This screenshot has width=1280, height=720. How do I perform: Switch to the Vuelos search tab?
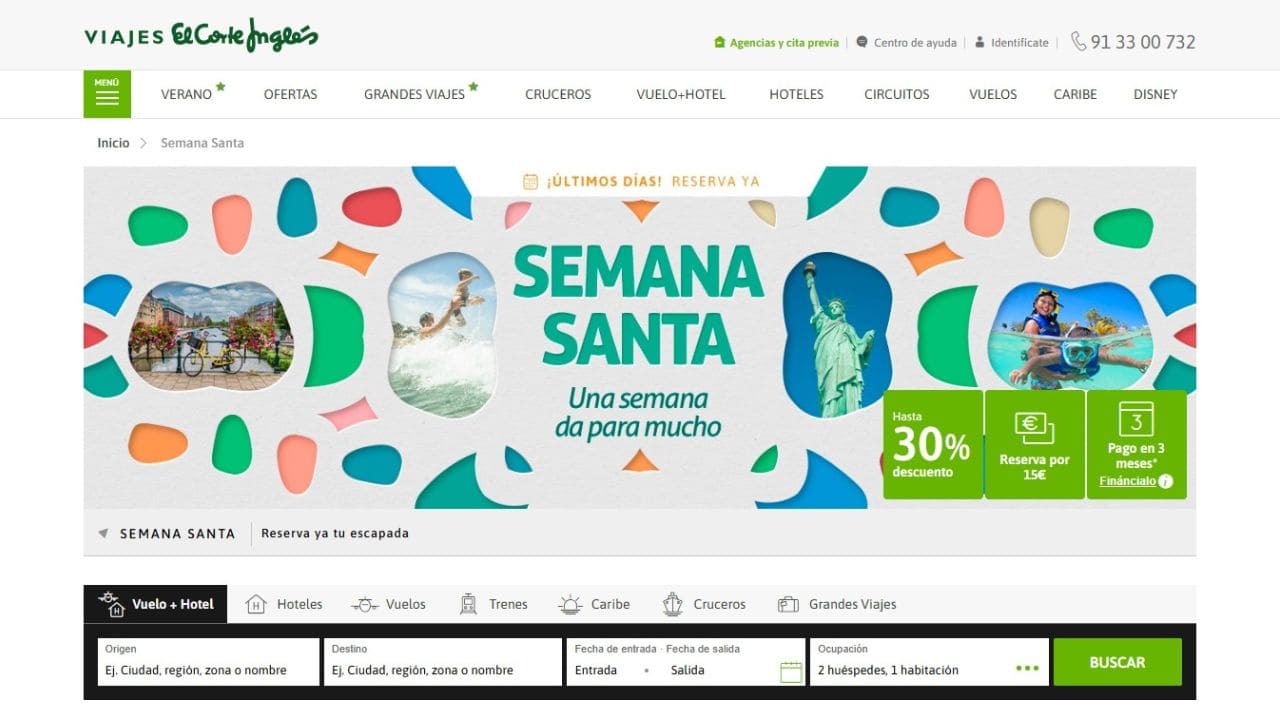tap(388, 604)
